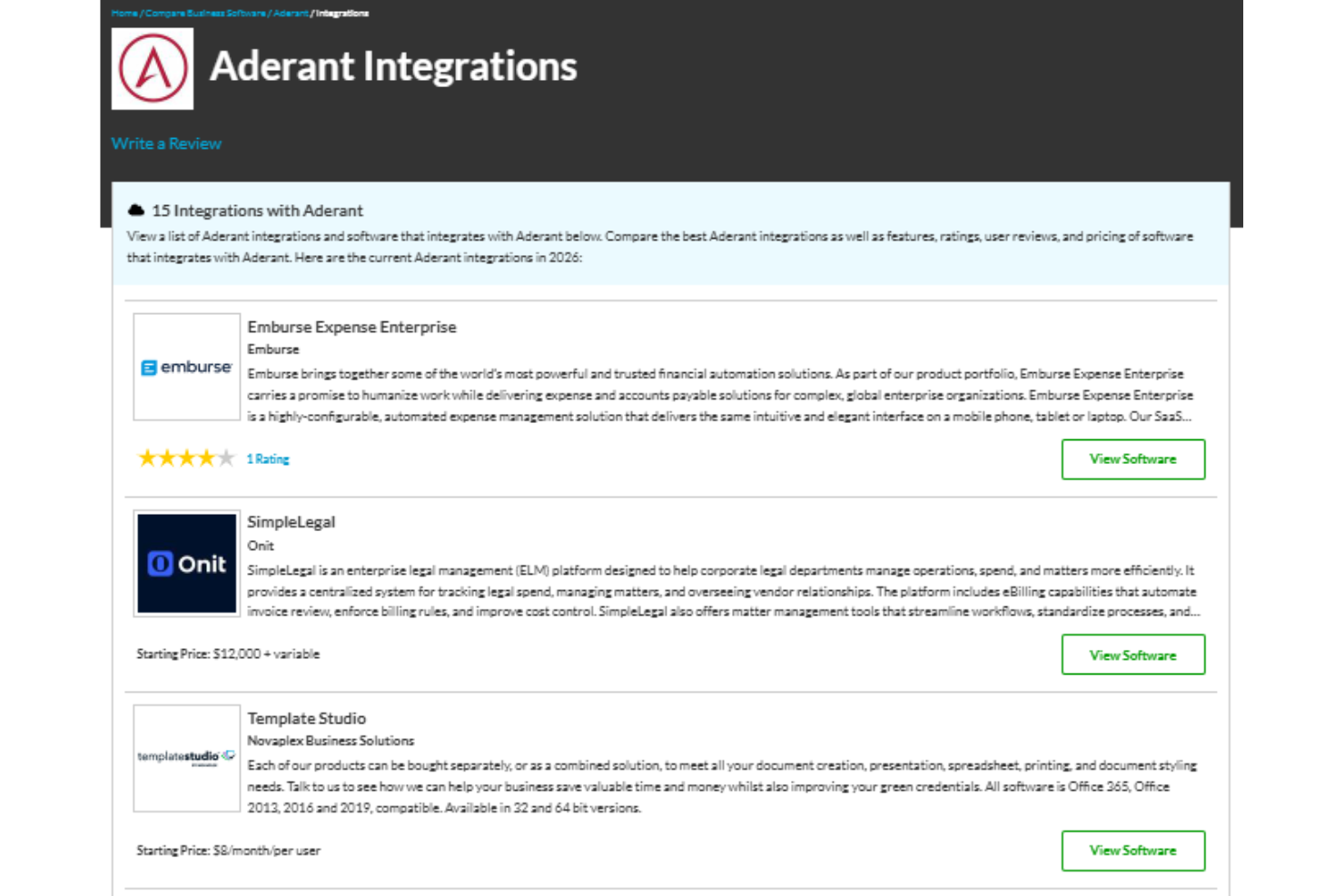
Task: Navigate to Compare Business Software breadcrumb
Action: click(x=205, y=14)
